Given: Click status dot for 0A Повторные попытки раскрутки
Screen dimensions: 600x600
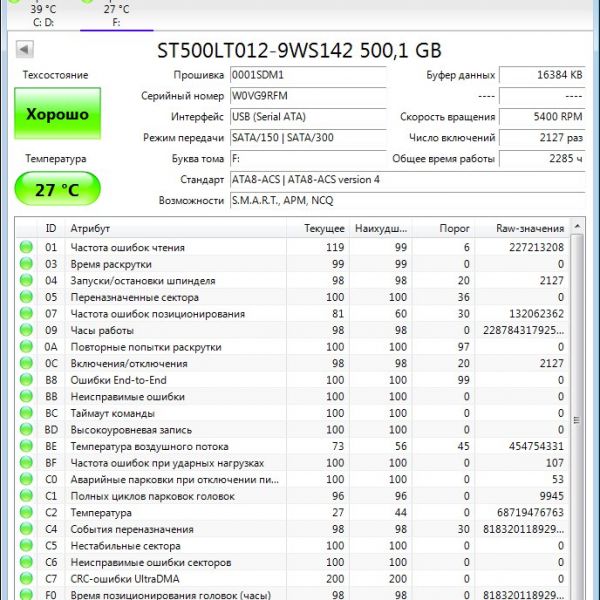Looking at the screenshot, I should (26, 346).
